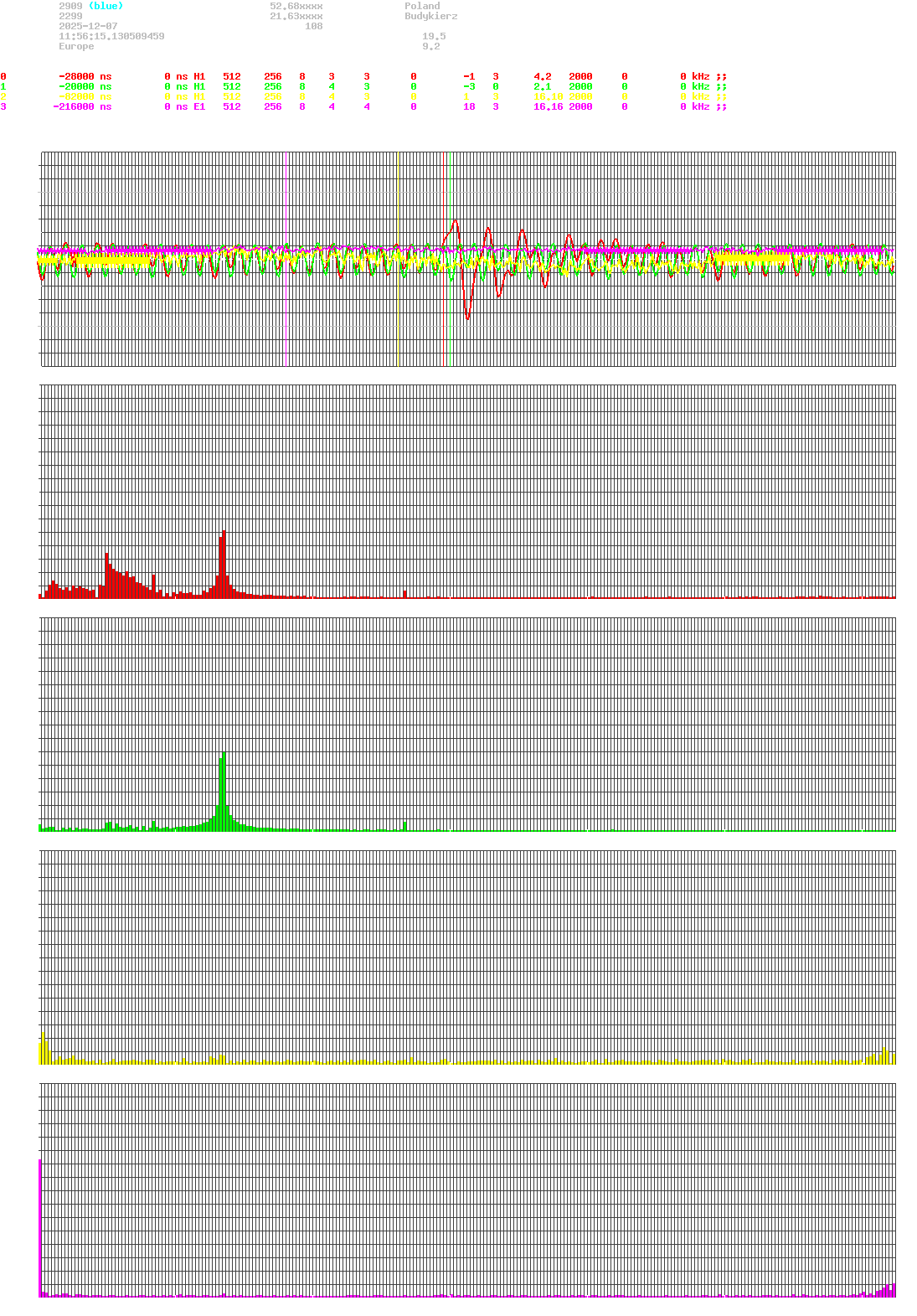The width and height of the screenshot is (917, 1316).
Task: Select the 19.5 value in header
Action: pyautogui.click(x=434, y=36)
